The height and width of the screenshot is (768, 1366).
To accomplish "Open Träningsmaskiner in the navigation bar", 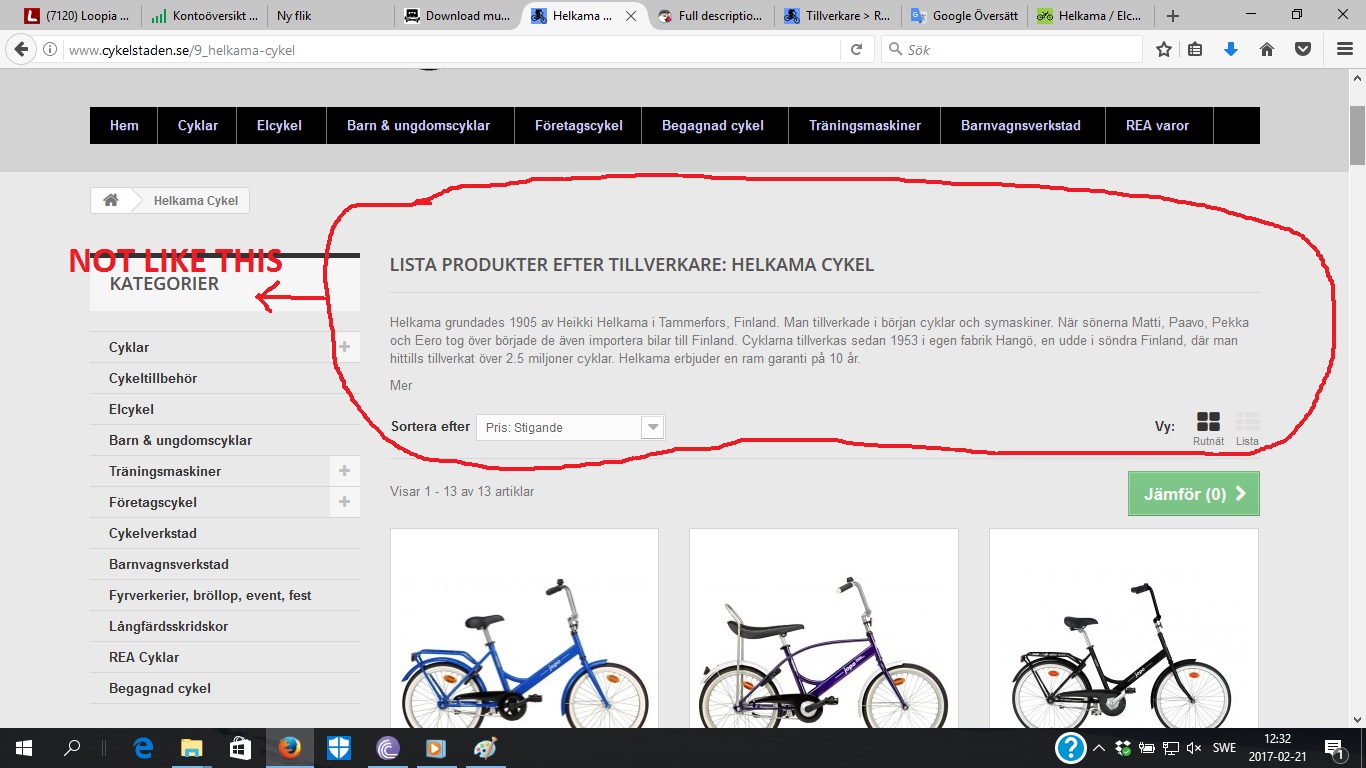I will (x=864, y=125).
